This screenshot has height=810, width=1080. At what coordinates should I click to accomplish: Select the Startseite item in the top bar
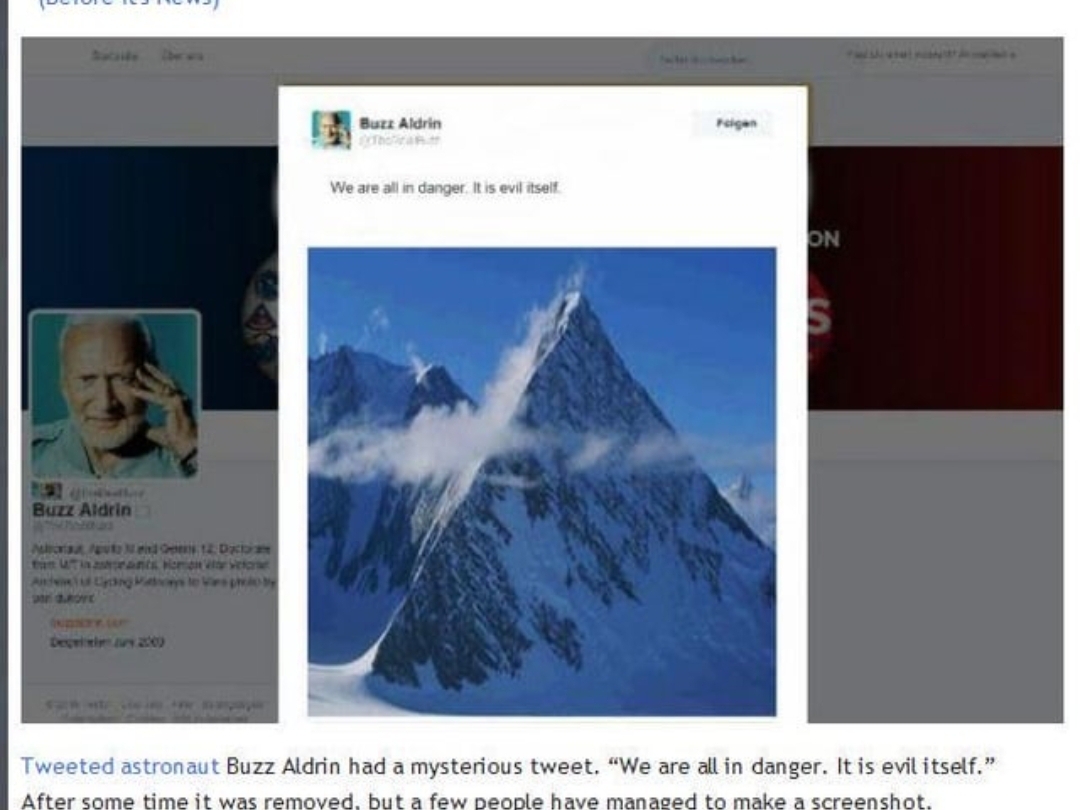point(114,56)
